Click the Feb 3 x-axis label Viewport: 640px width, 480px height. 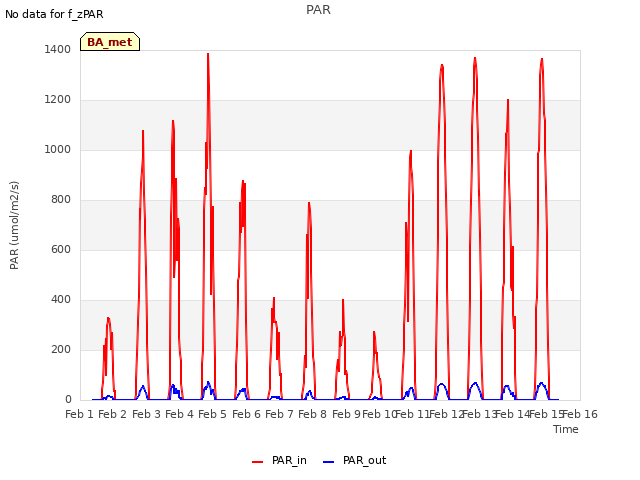point(146,414)
